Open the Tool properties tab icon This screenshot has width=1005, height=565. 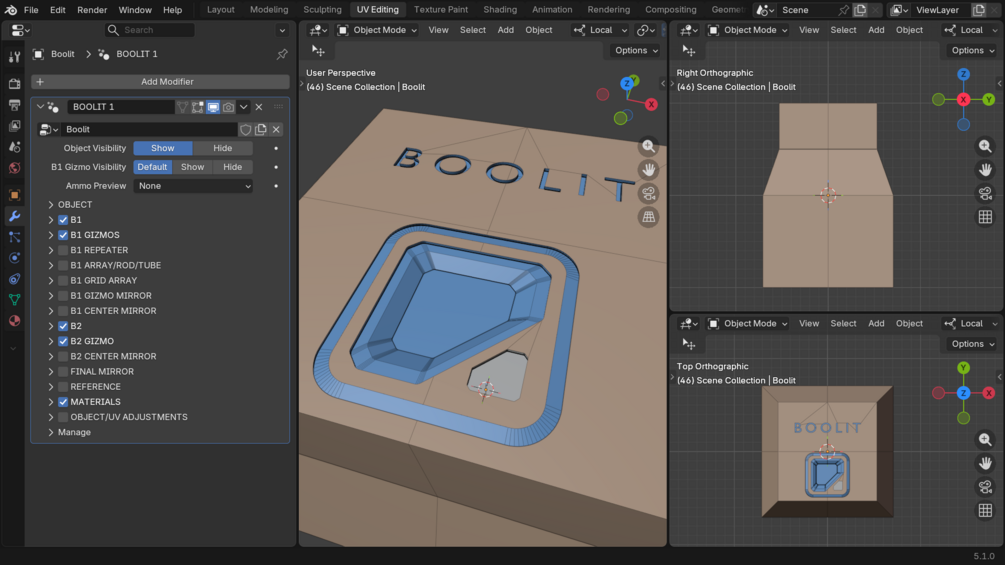pos(14,57)
